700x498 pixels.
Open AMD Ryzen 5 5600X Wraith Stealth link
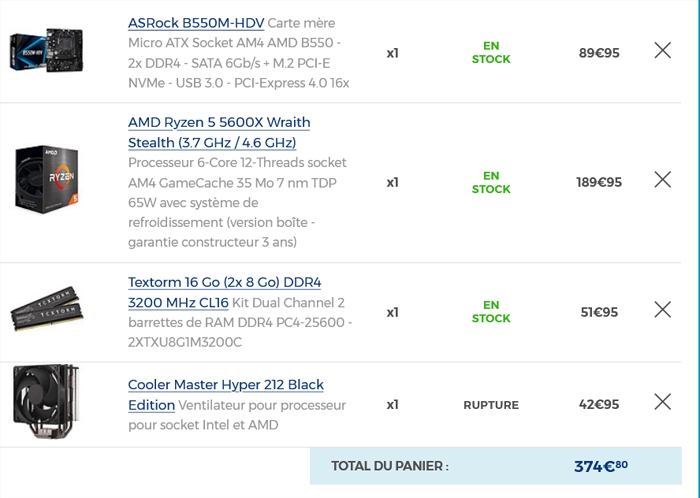[x=219, y=133]
